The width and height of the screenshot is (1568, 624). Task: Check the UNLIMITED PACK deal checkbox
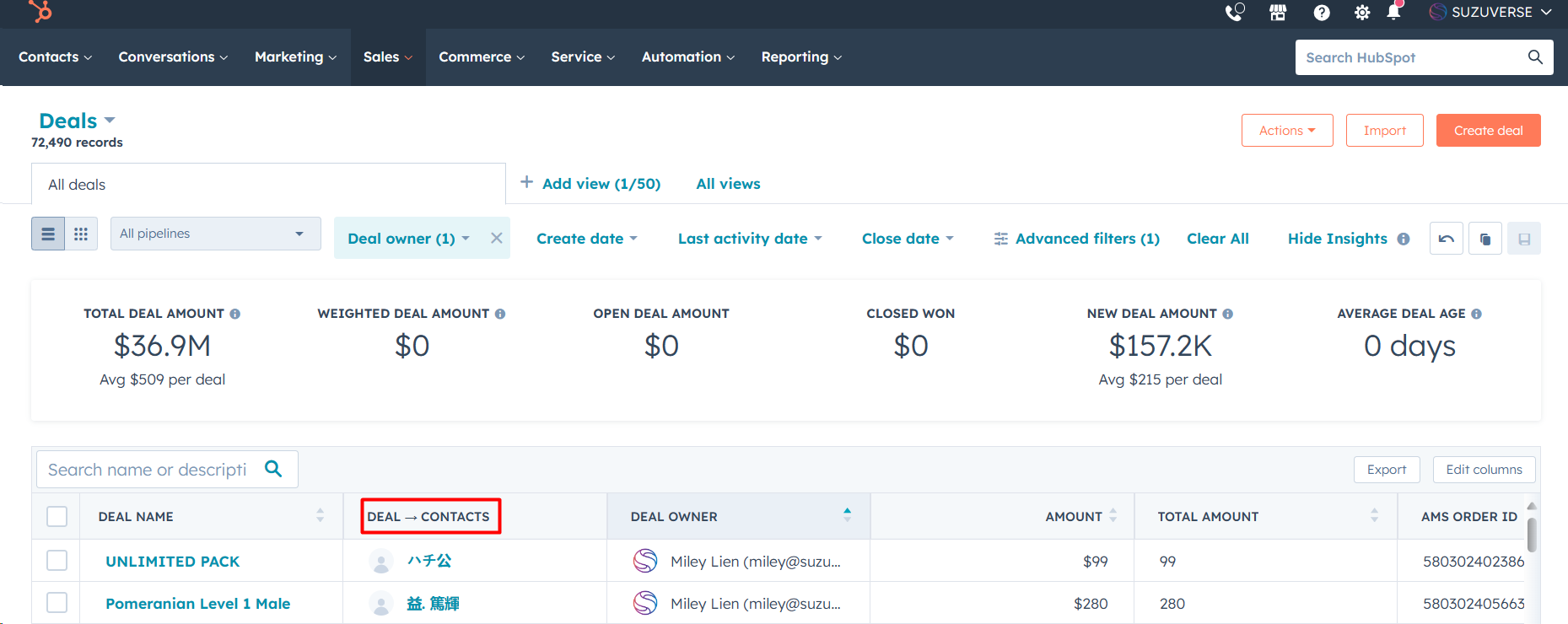pyautogui.click(x=57, y=561)
